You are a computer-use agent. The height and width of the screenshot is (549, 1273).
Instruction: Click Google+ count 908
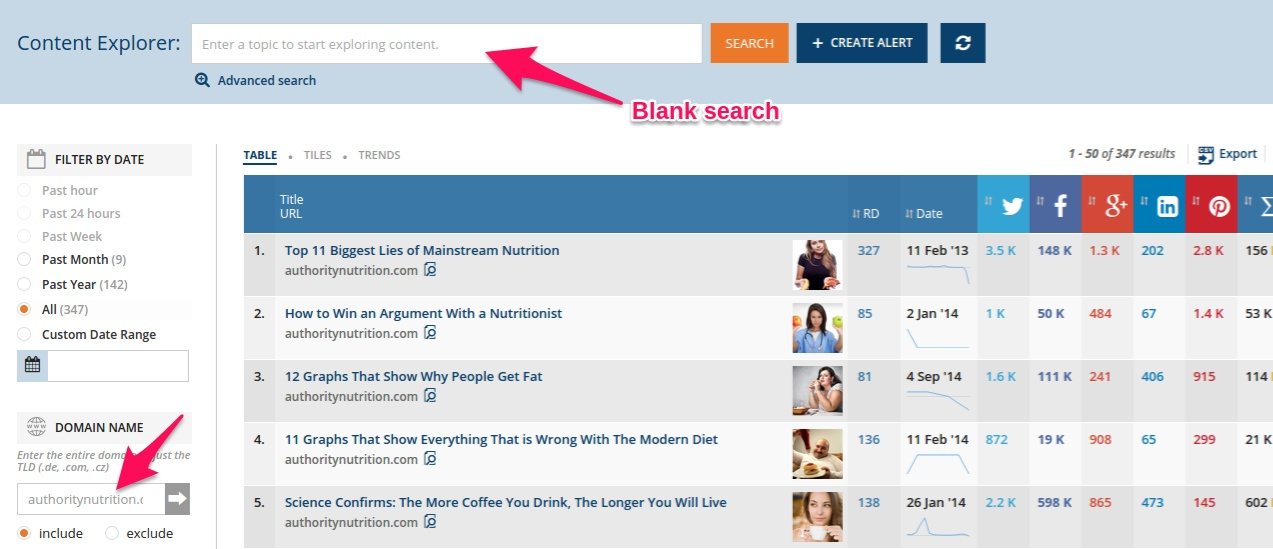point(1100,440)
